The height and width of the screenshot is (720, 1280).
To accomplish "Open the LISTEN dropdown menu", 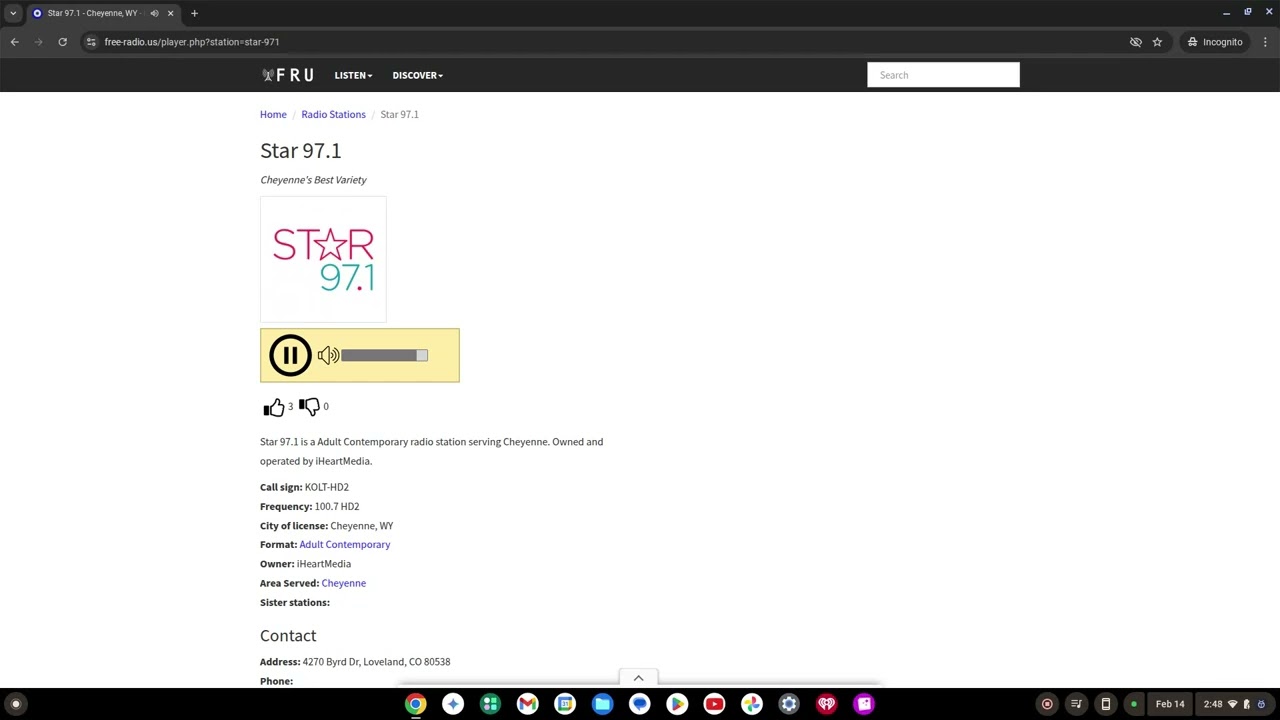I will point(353,75).
